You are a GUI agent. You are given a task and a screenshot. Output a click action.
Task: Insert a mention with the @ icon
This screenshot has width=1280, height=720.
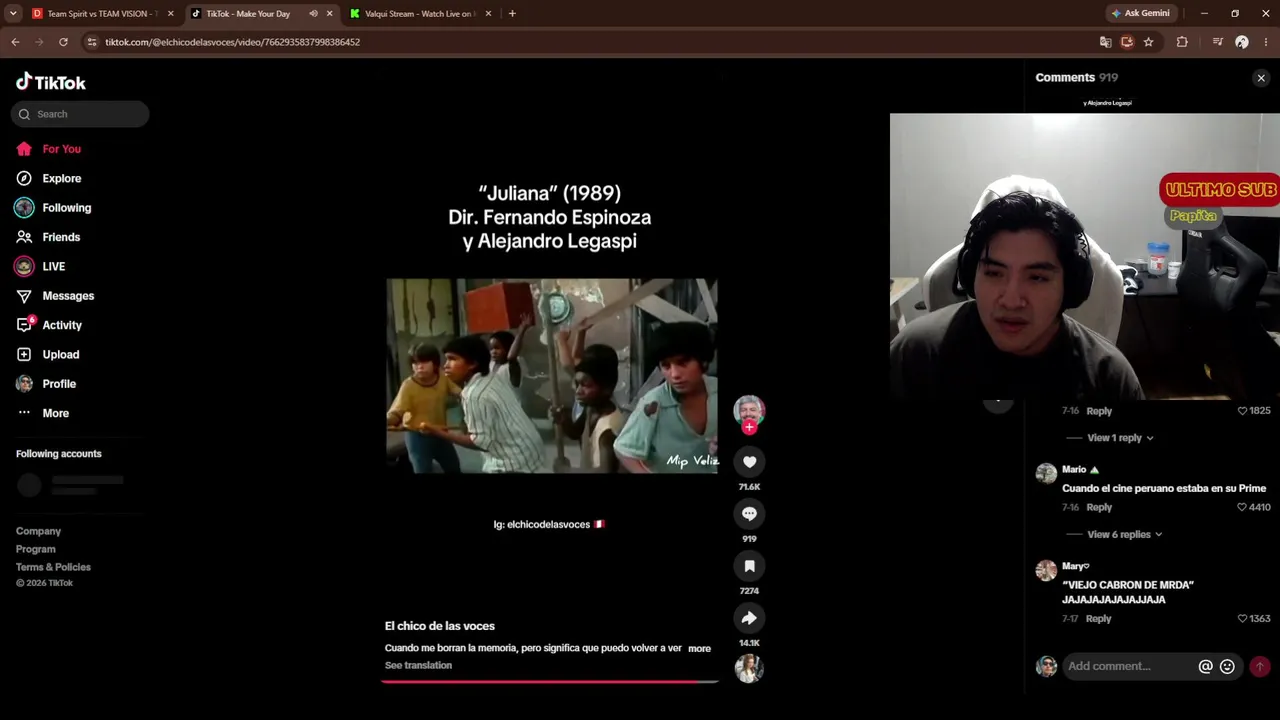1206,666
